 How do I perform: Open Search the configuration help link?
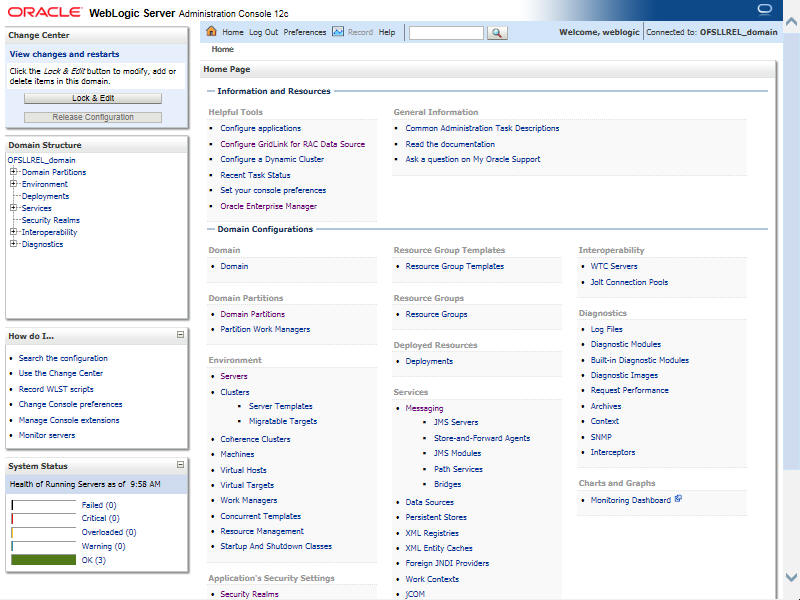[63, 358]
